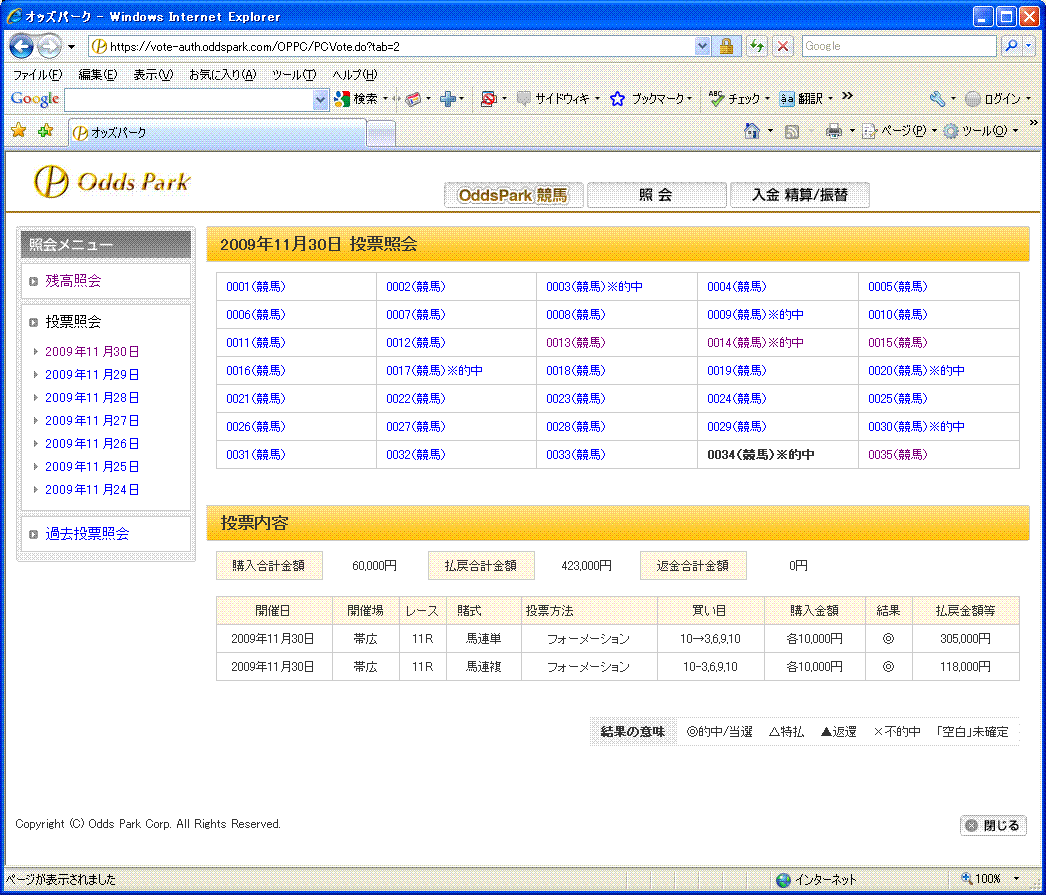Open ticket 0003(競馬)※的中
Viewport: 1046px width, 895px height.
594,287
